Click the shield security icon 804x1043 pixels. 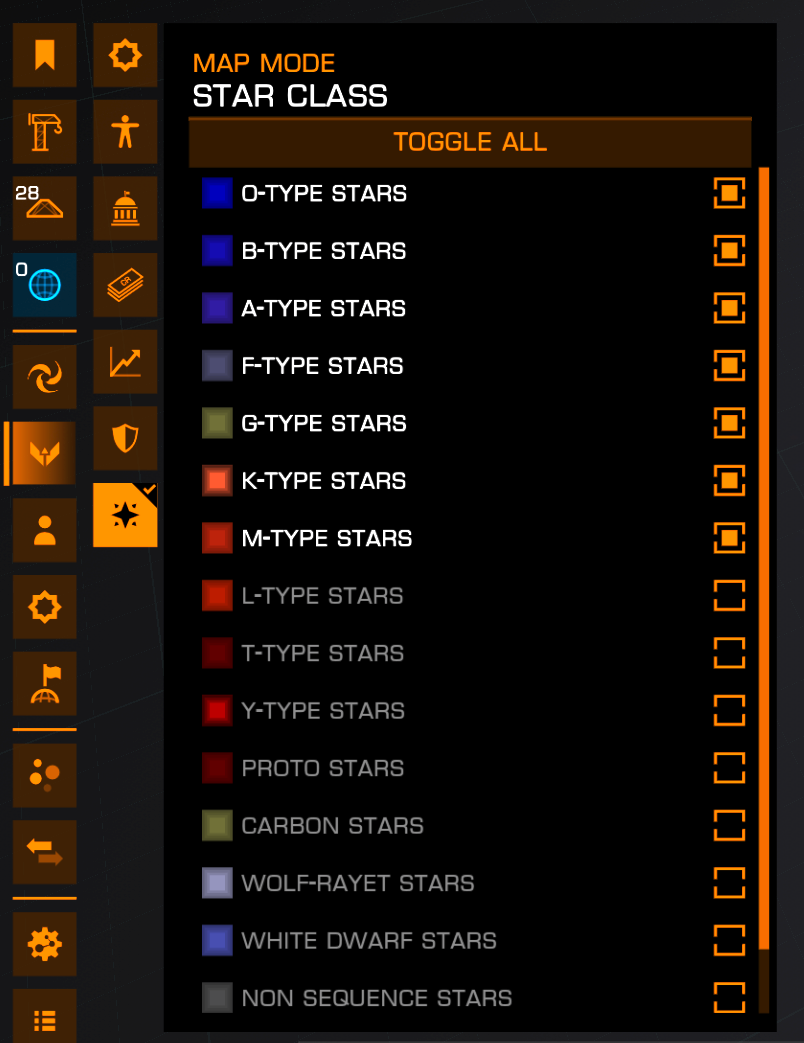coord(125,438)
